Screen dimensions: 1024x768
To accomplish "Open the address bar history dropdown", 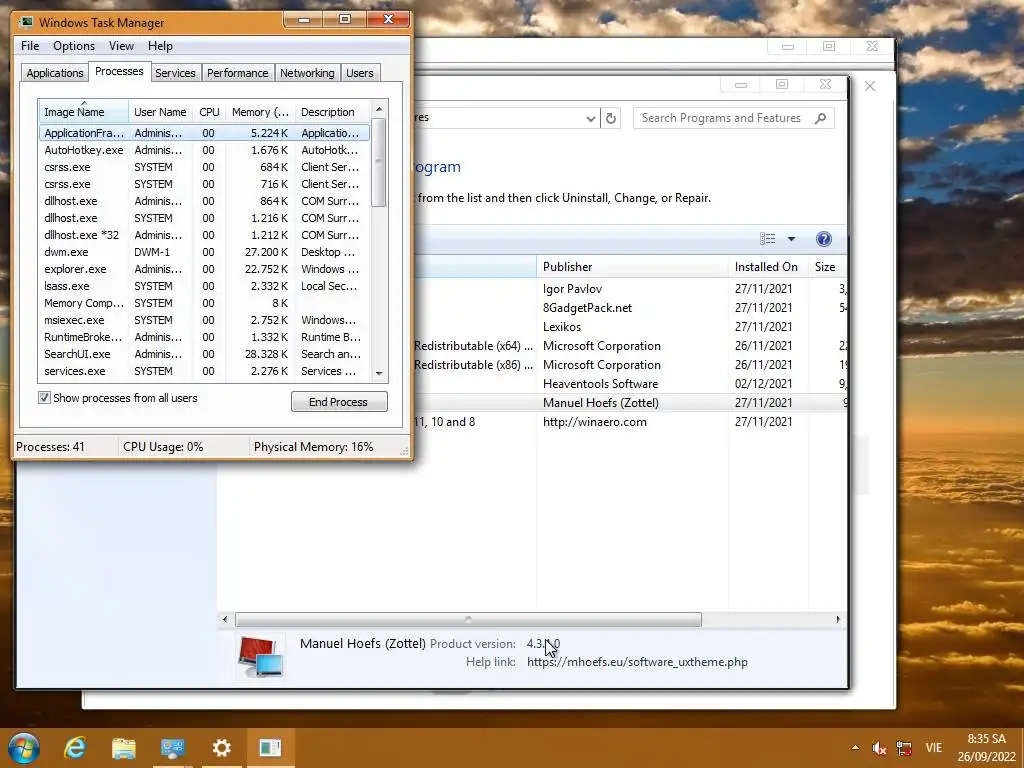I will pos(590,118).
